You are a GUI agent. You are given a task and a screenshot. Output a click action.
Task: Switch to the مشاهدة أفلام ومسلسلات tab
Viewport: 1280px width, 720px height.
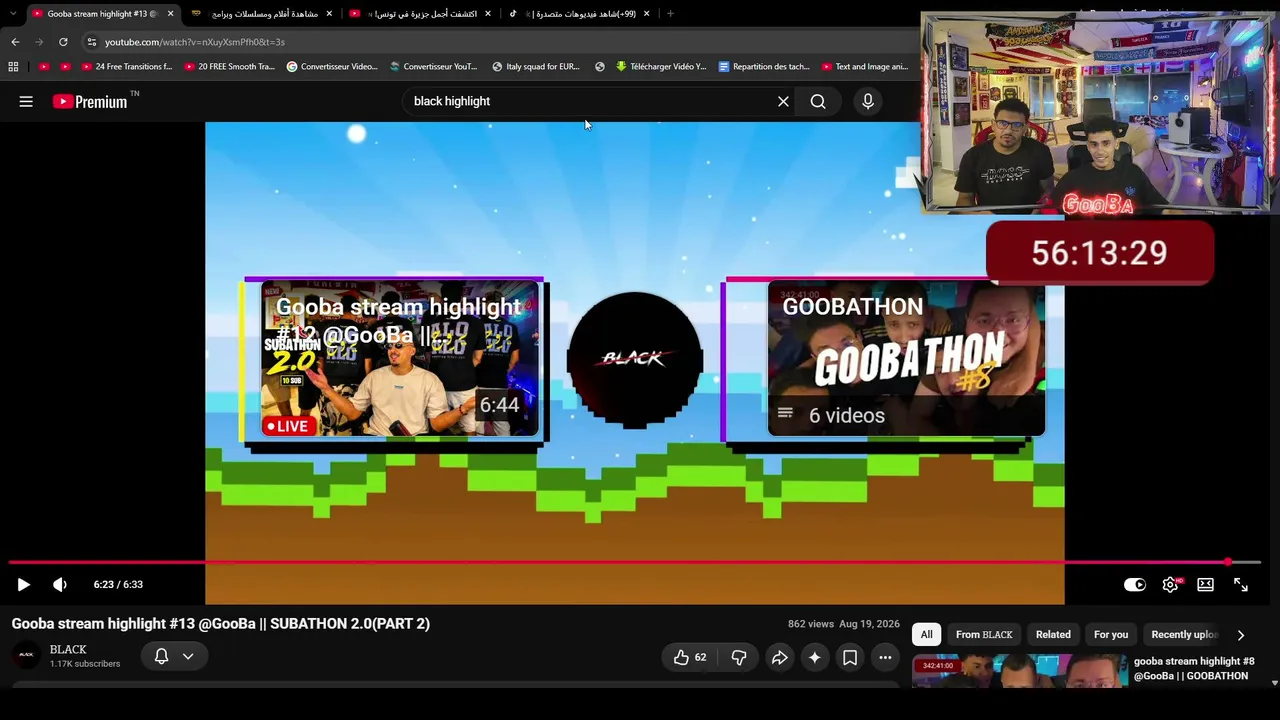pos(262,14)
